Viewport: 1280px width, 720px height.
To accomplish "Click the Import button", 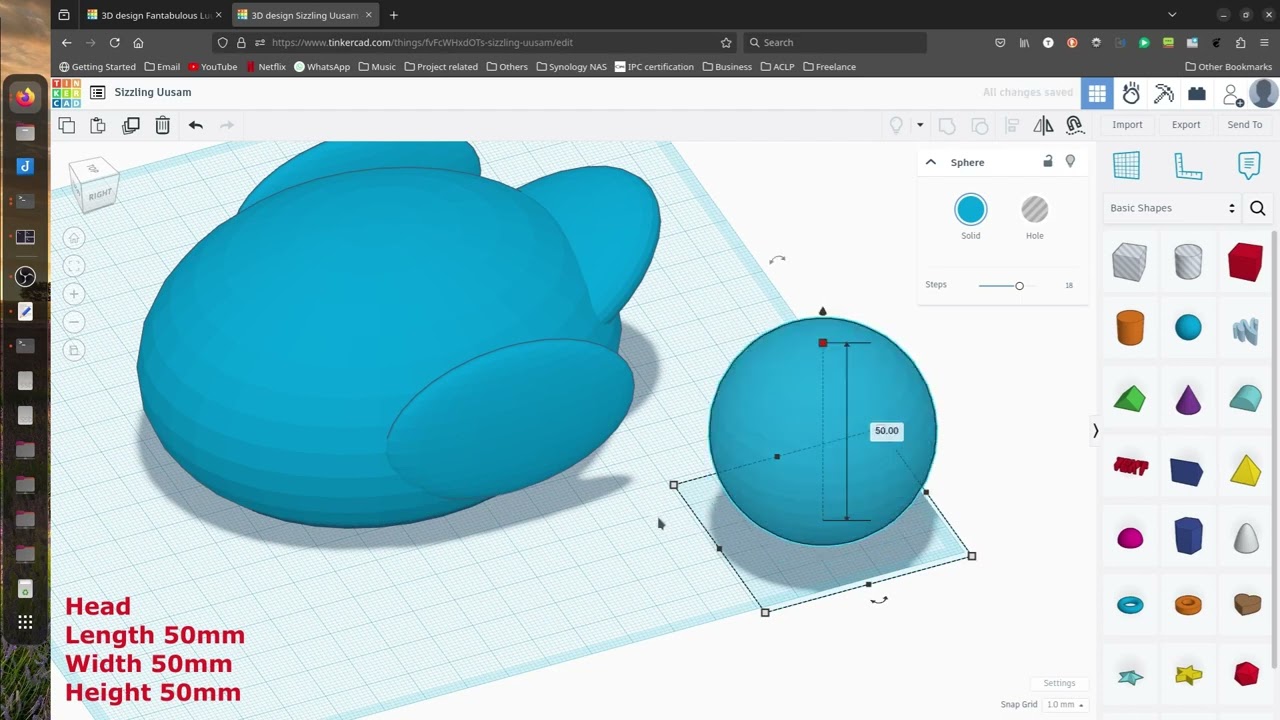I will (1127, 125).
